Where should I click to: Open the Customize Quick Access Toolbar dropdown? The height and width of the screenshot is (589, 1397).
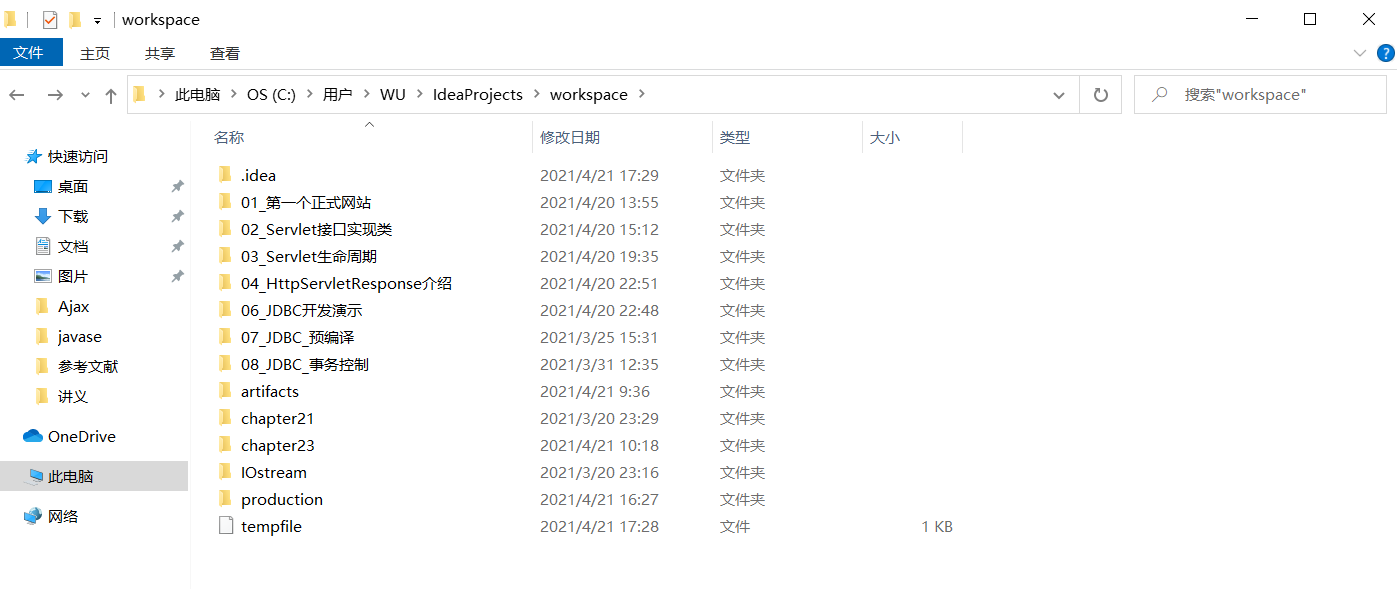point(97,20)
